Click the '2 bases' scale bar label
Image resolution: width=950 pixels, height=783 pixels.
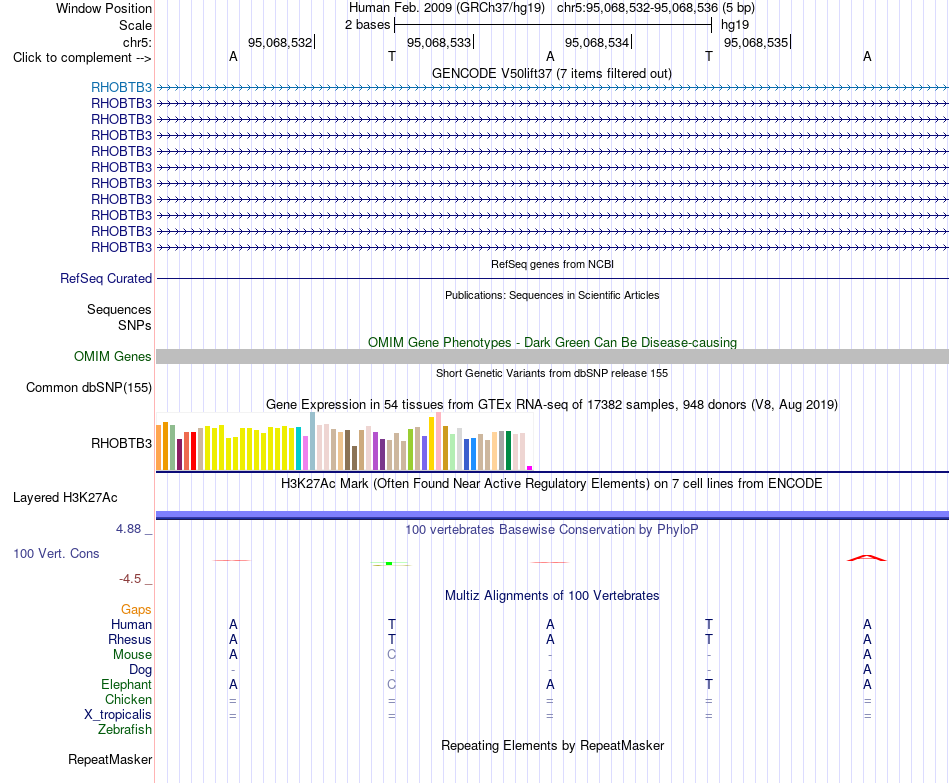point(368,25)
